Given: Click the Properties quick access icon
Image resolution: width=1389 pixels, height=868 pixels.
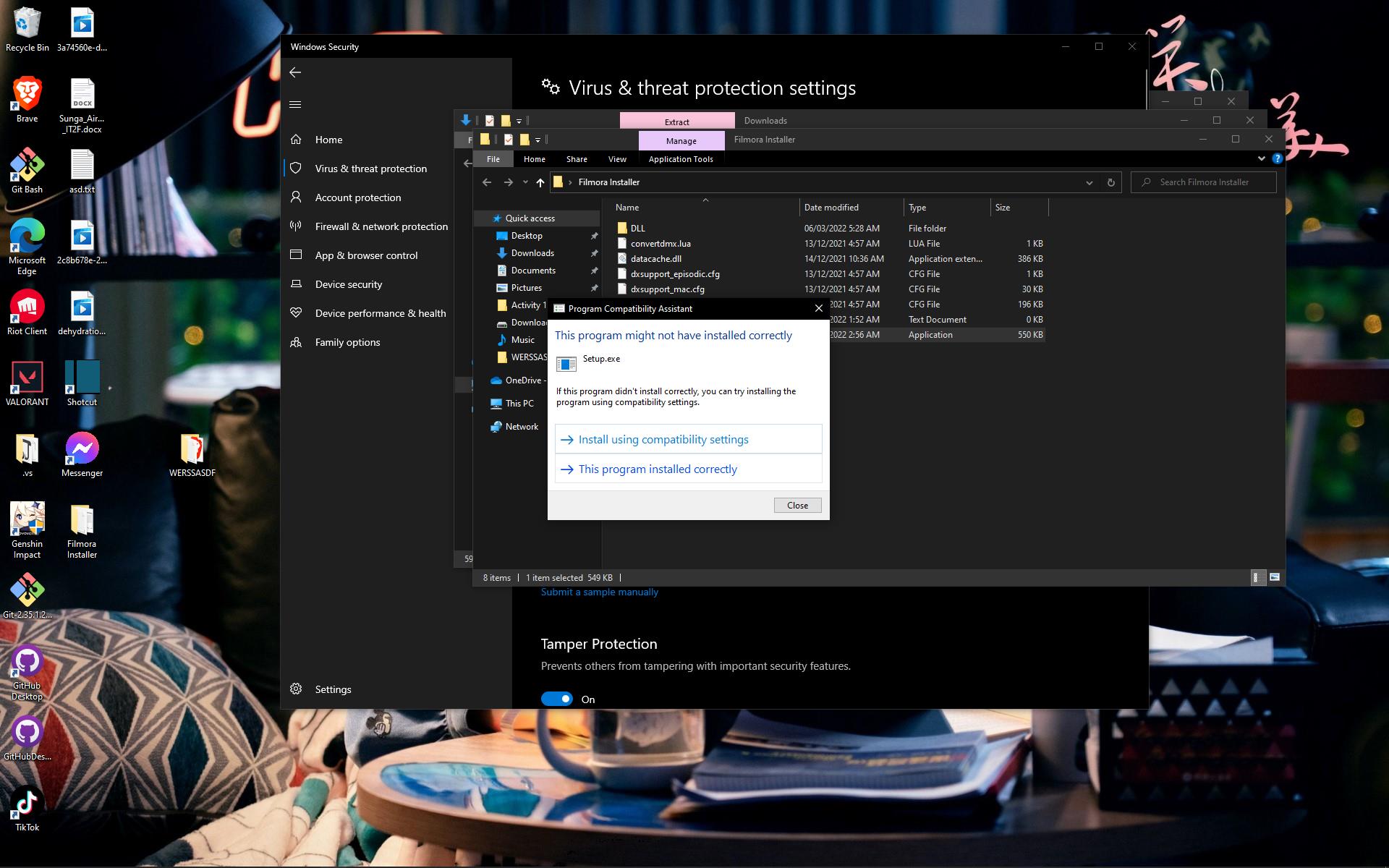Looking at the screenshot, I should pos(508,140).
